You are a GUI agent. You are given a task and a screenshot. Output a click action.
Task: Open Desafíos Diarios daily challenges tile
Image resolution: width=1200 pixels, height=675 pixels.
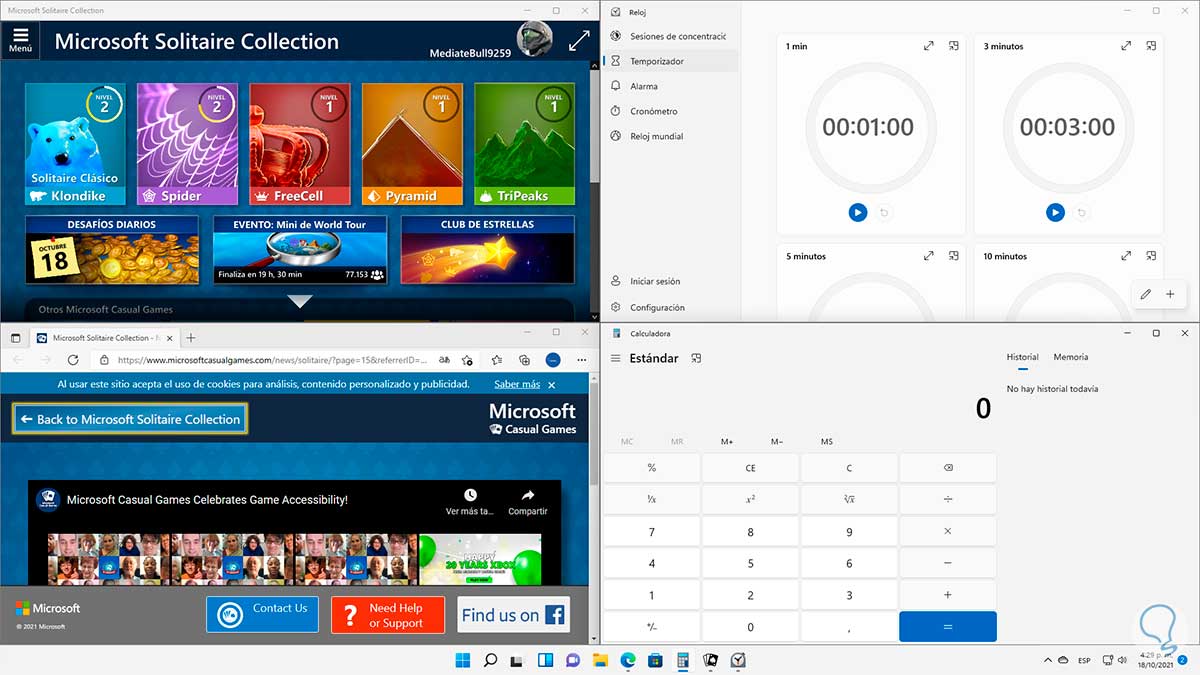point(111,250)
